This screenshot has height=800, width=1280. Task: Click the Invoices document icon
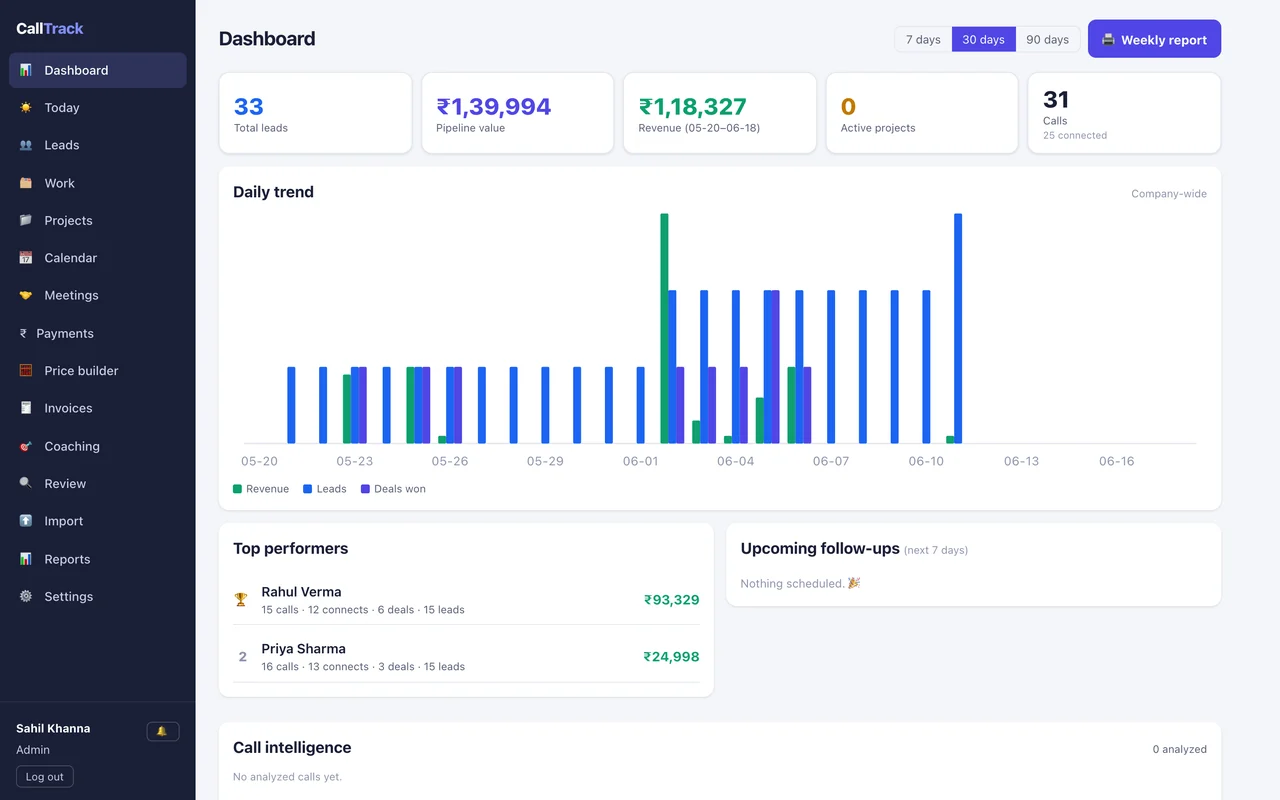point(26,408)
